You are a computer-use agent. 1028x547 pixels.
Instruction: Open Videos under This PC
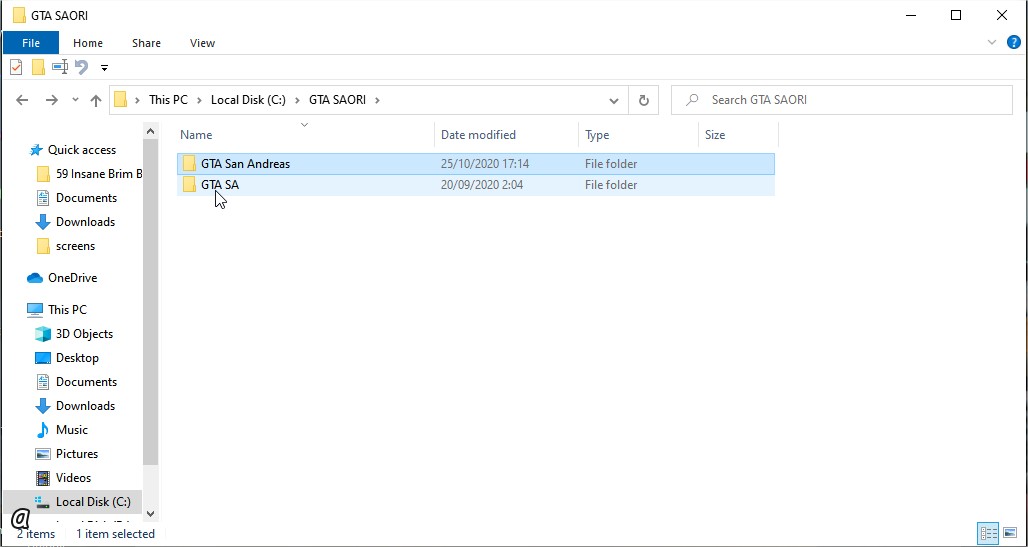[x=73, y=477]
